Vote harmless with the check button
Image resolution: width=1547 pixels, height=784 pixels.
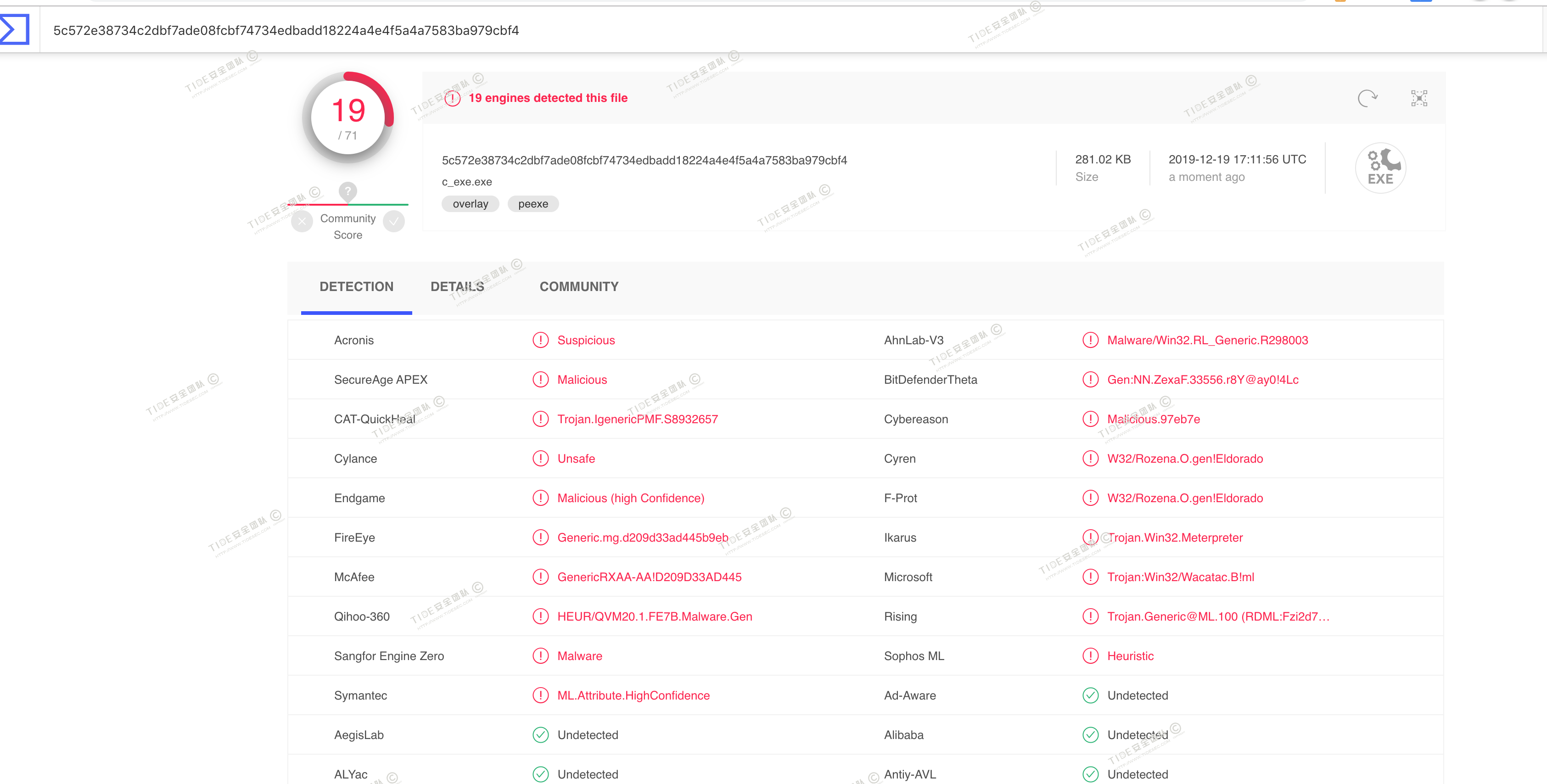click(x=394, y=222)
